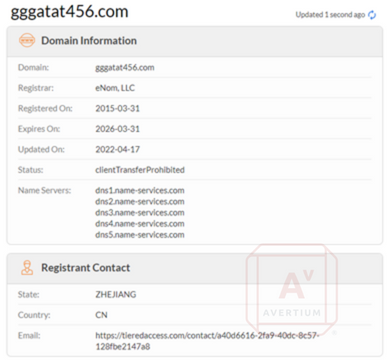Click the State: label
This screenshot has width=388, height=360.
[x=28, y=295]
